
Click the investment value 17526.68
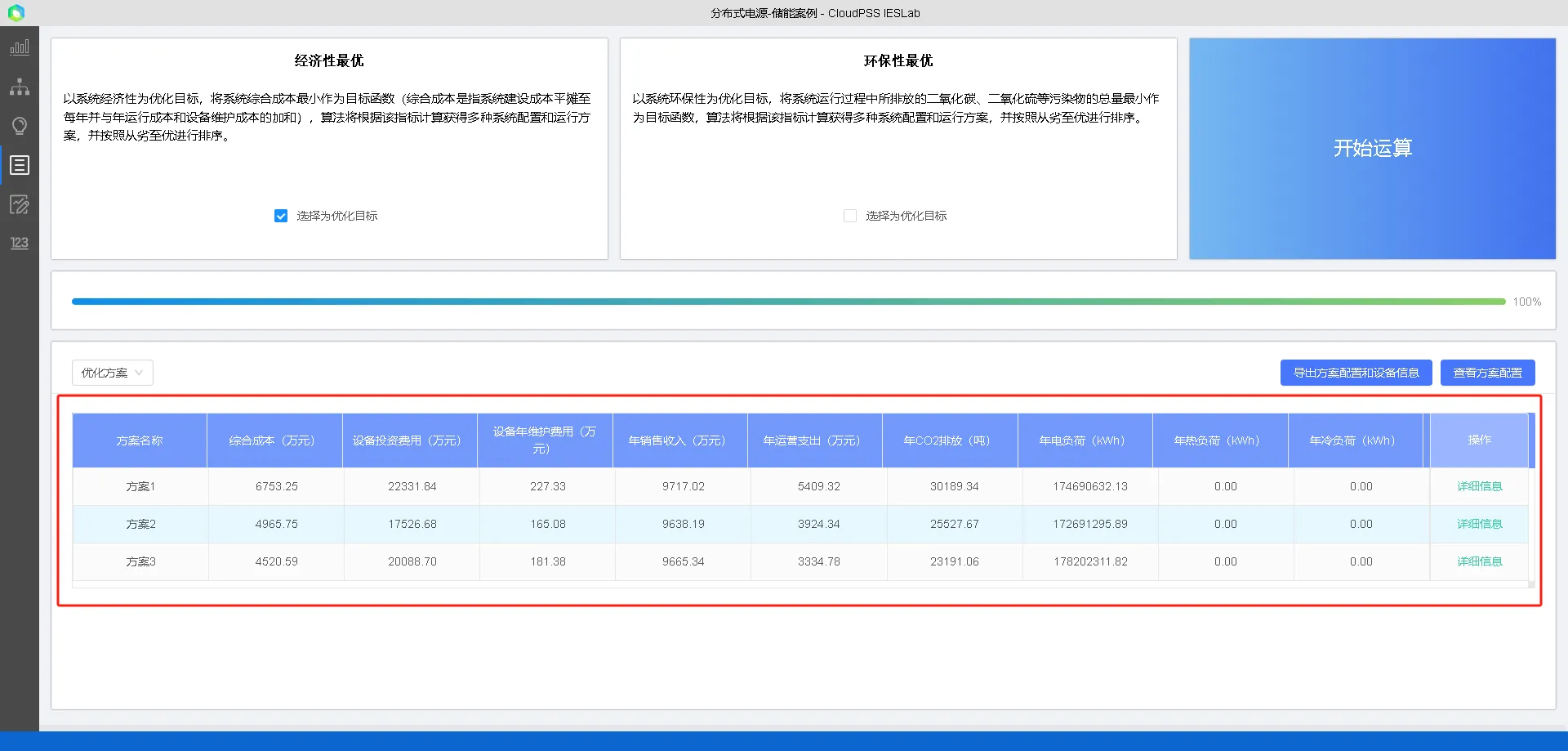412,524
